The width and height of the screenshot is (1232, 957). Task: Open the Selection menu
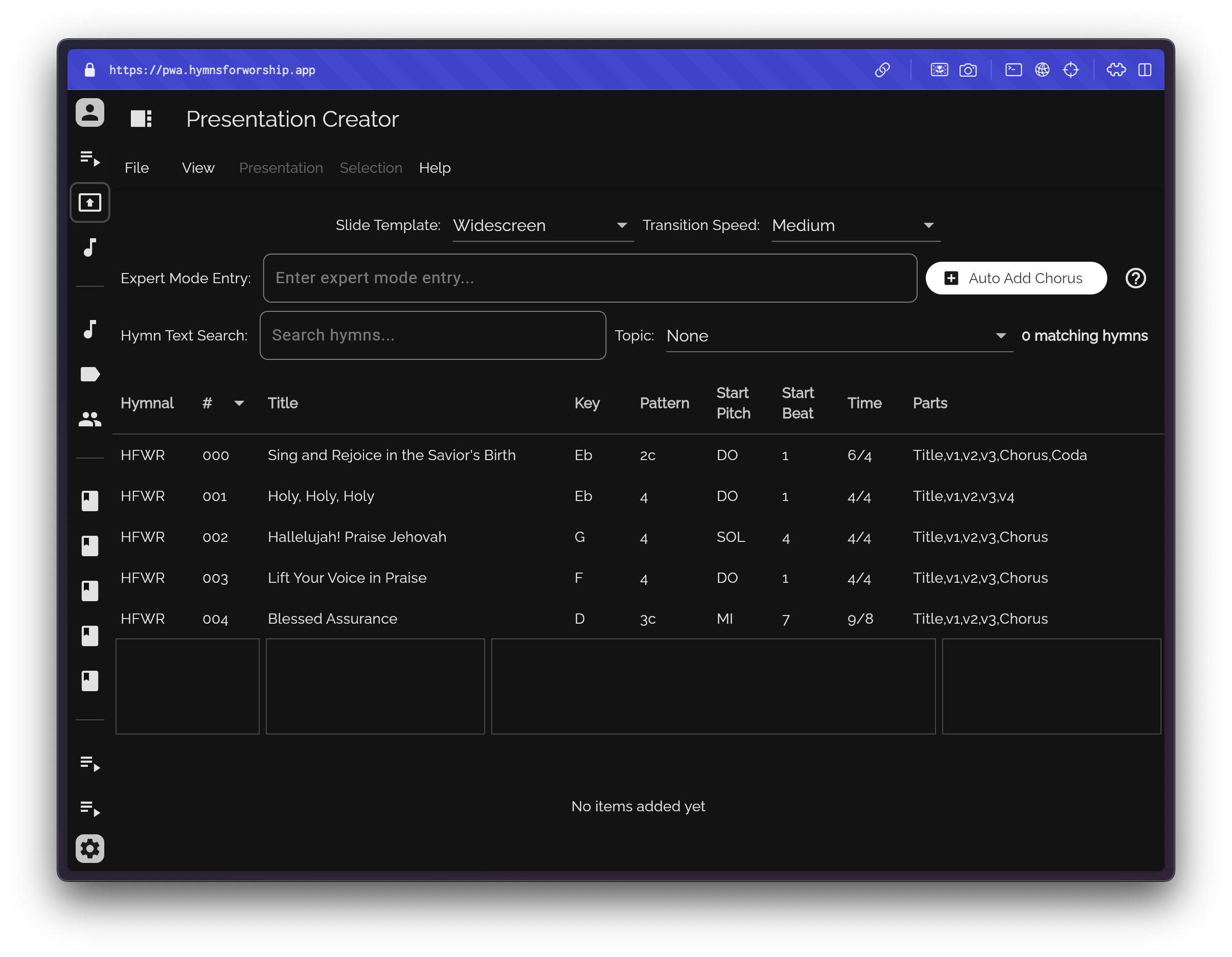(x=371, y=168)
